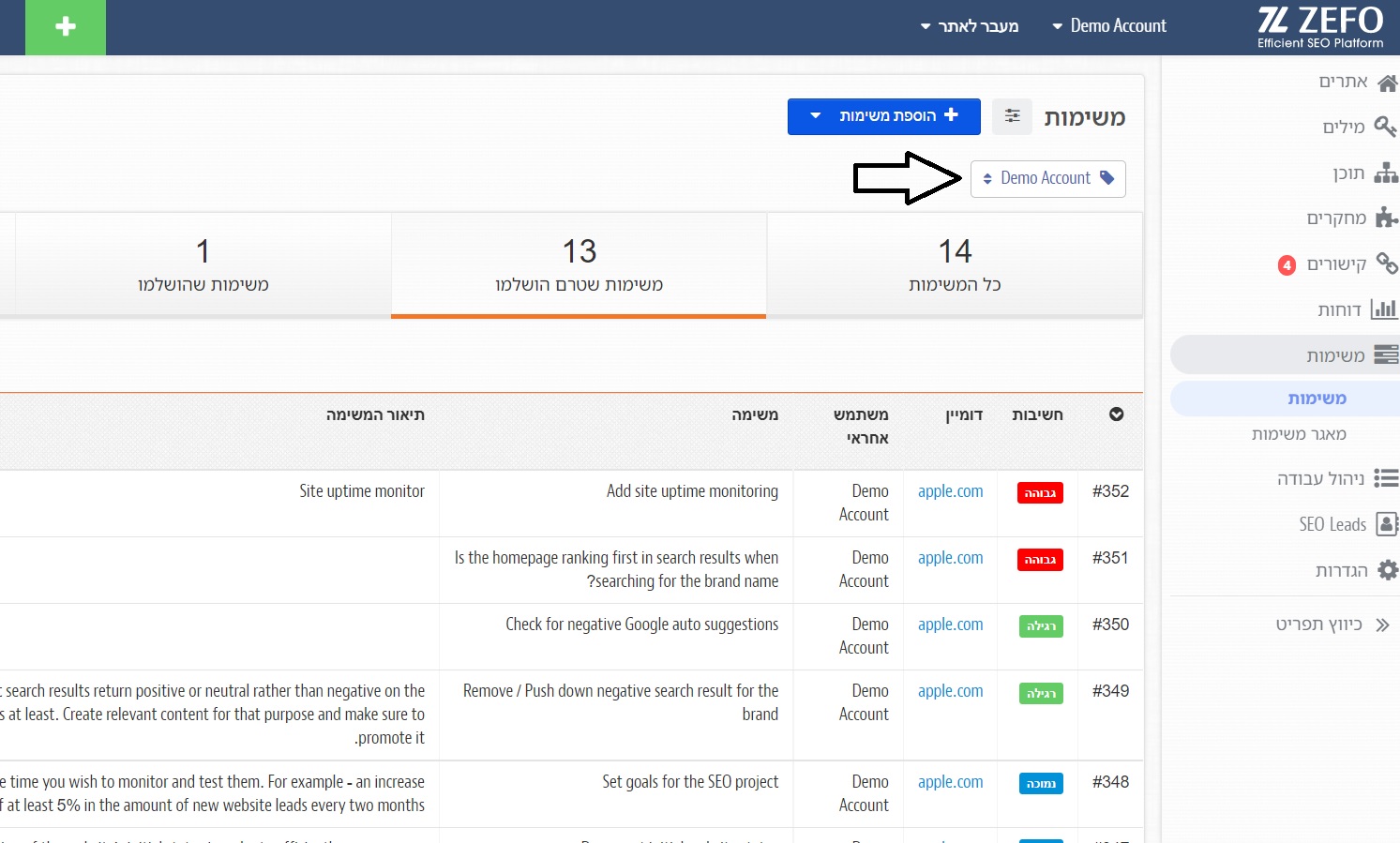This screenshot has width=1400, height=843.
Task: Open apple.com link in task #350
Action: (951, 625)
